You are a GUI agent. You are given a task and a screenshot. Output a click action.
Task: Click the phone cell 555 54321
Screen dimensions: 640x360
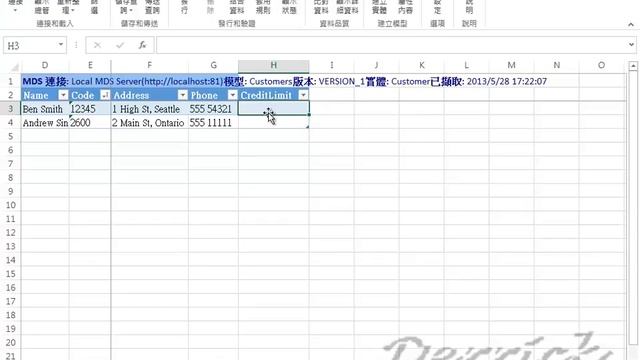213,109
